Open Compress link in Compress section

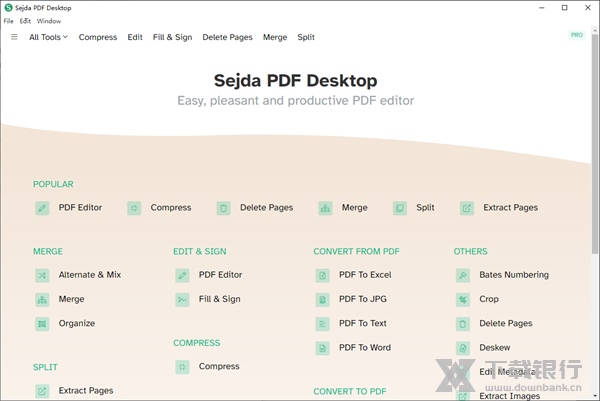(219, 366)
